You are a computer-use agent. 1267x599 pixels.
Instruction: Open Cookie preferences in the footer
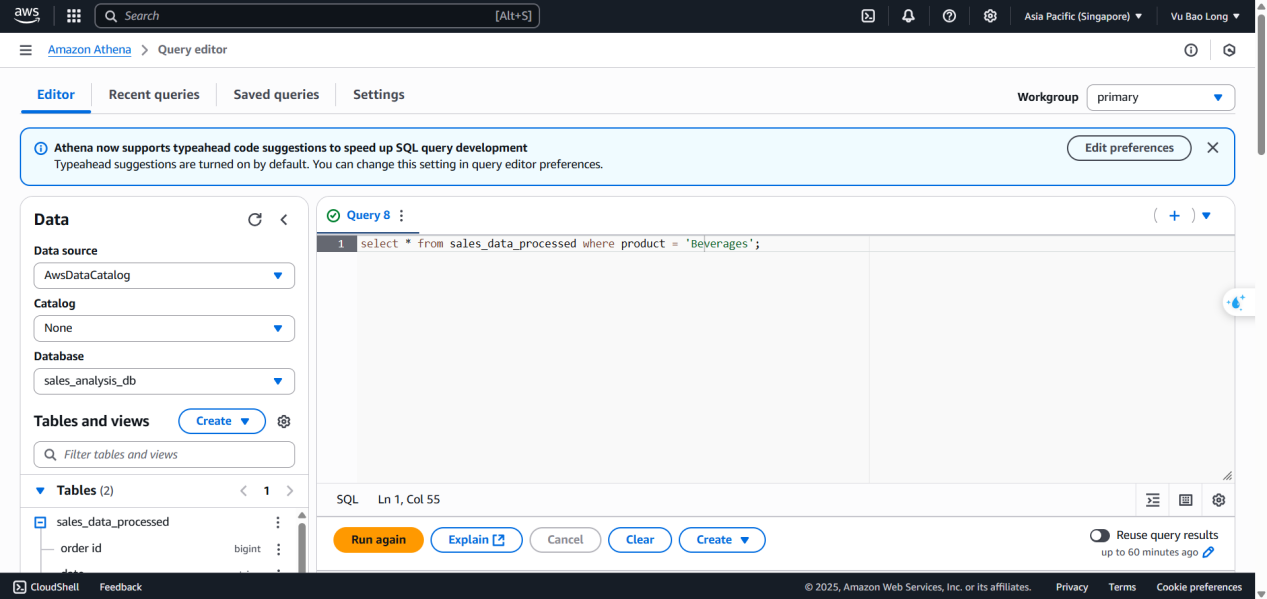(1199, 587)
